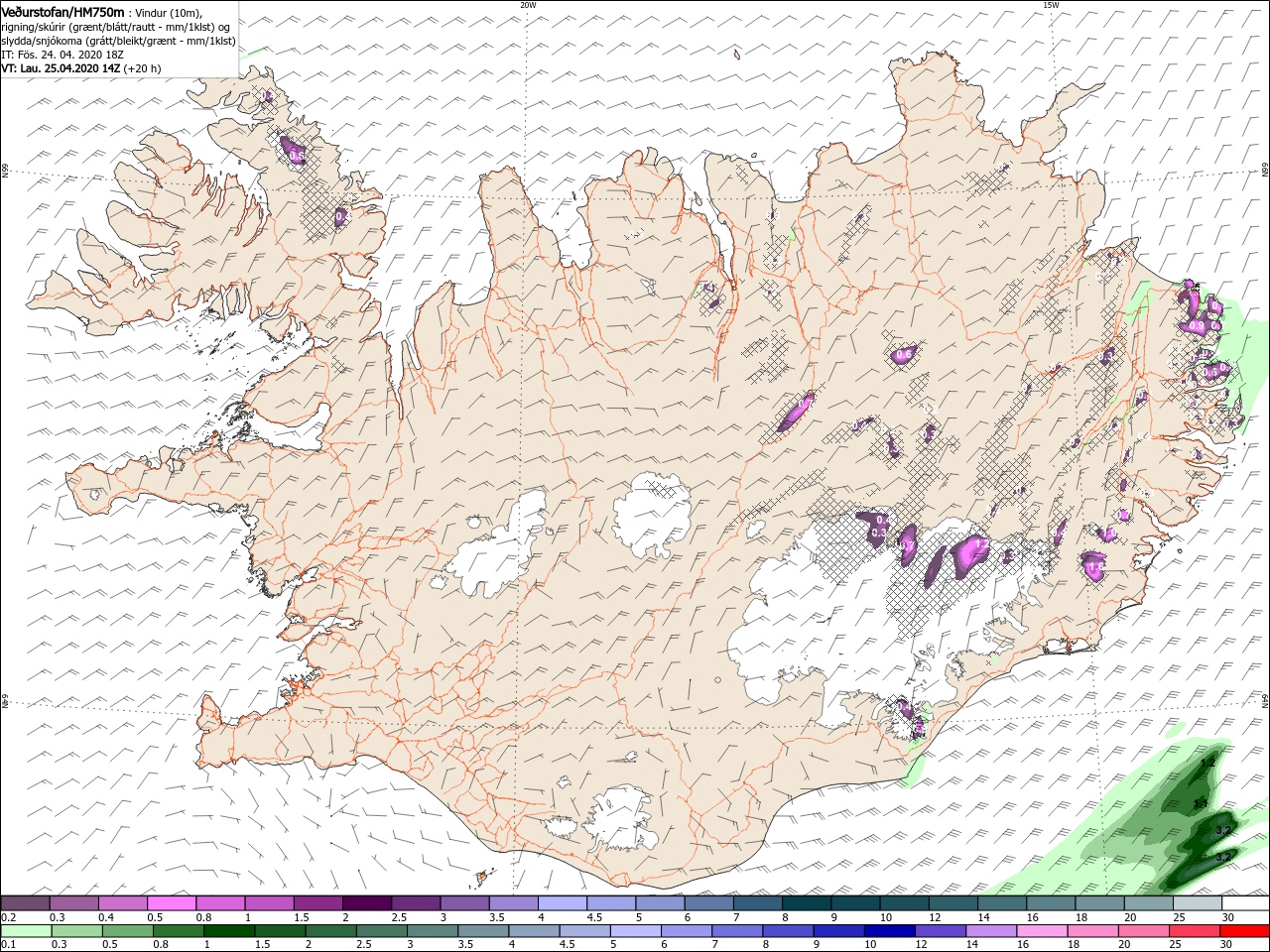
Task: Click the 'rigning/skúrir' legend description line
Action: [x=115, y=27]
